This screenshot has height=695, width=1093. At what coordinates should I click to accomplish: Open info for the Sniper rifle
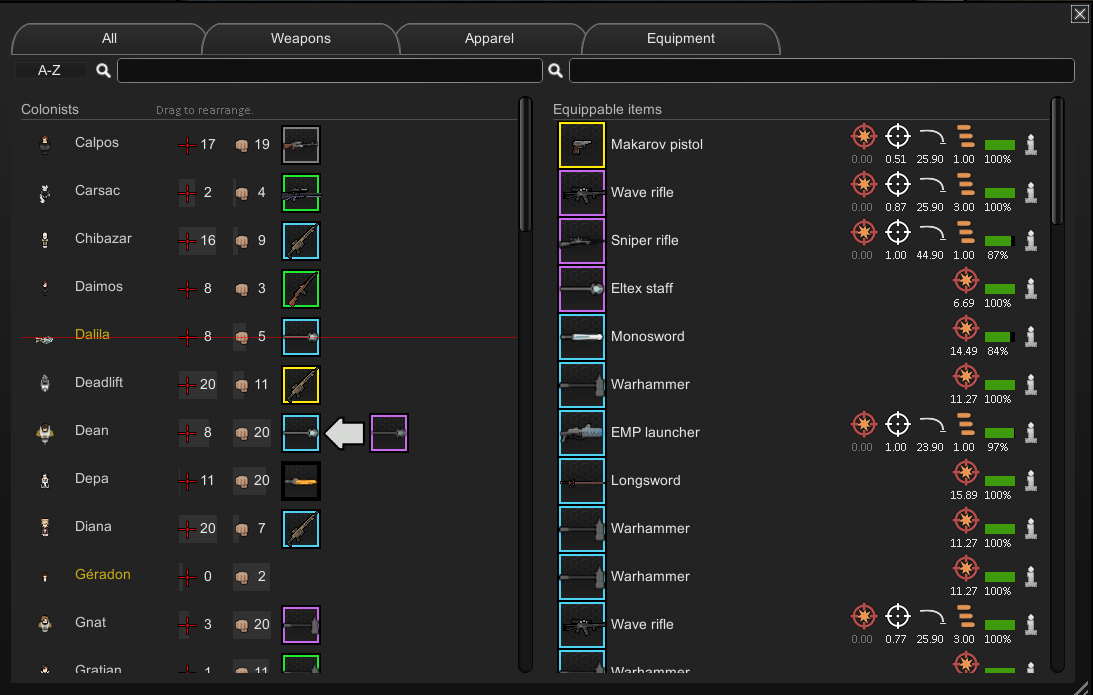pyautogui.click(x=1031, y=240)
